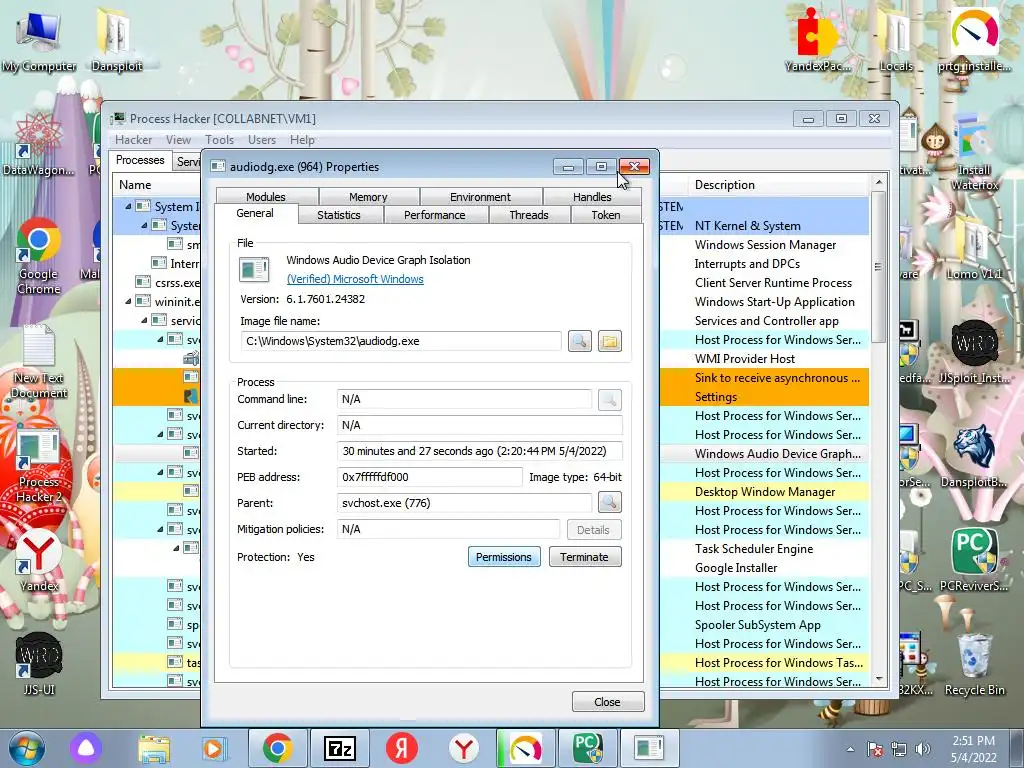1024x768 pixels.
Task: Click the Started time field
Action: 480,451
